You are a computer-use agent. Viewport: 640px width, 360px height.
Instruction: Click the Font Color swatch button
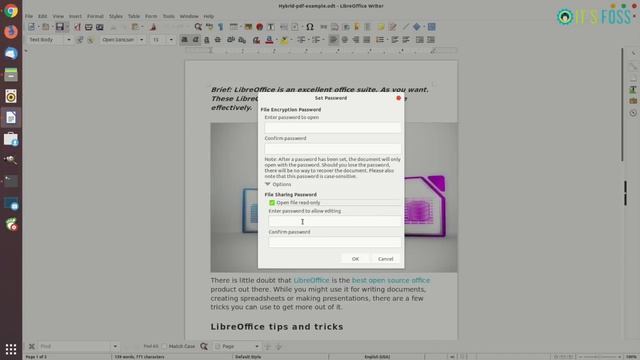[269, 40]
